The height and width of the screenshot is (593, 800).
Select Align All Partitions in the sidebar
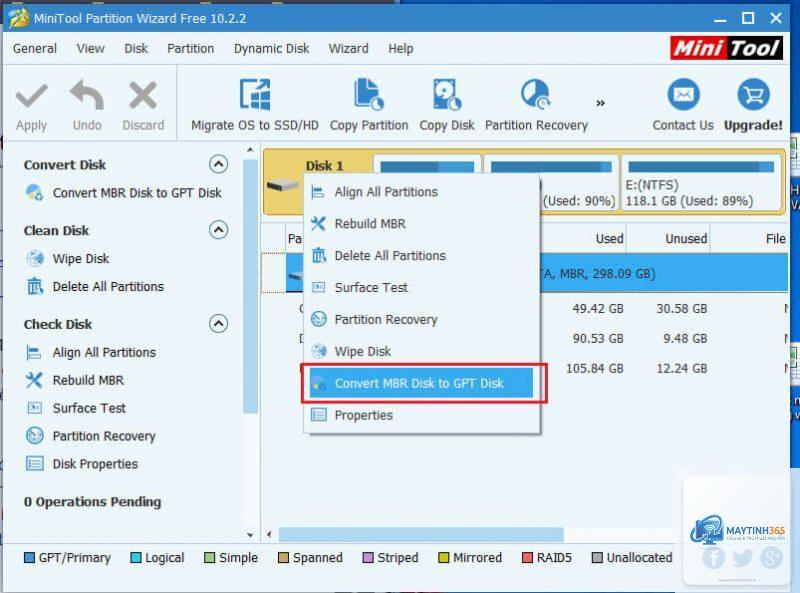tap(91, 353)
